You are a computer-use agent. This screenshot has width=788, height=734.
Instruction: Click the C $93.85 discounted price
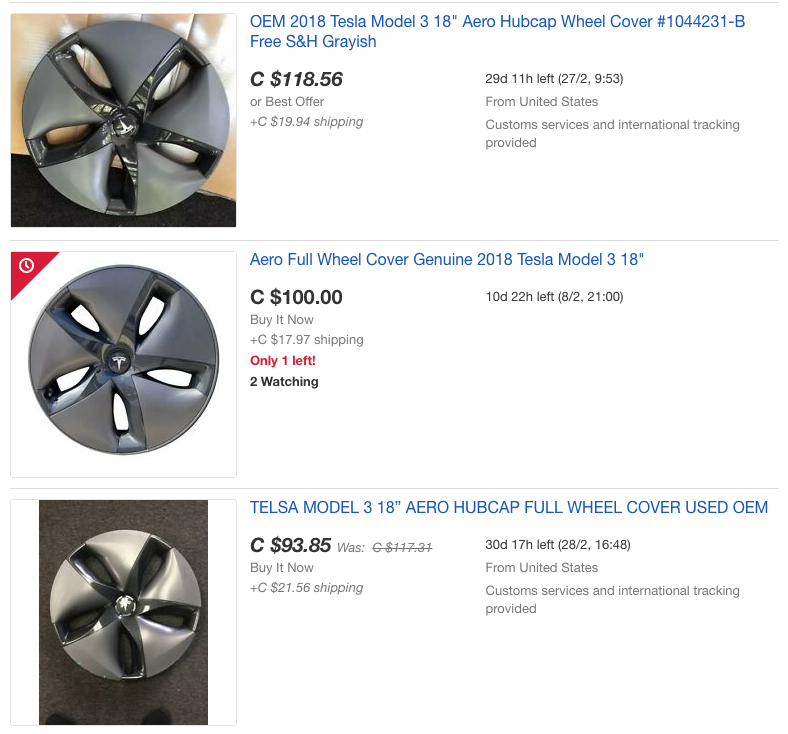[x=290, y=545]
